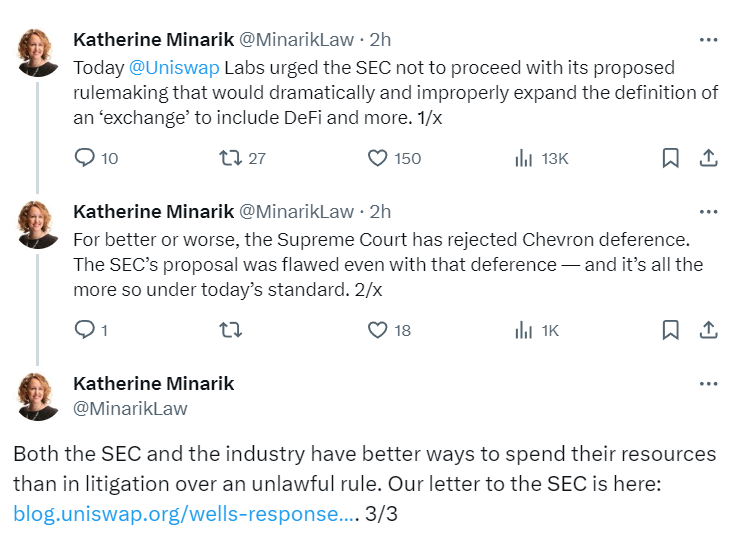Viewport: 740px width, 539px height.
Task: Reply to the first tweet about Uniswap
Action: [85, 158]
